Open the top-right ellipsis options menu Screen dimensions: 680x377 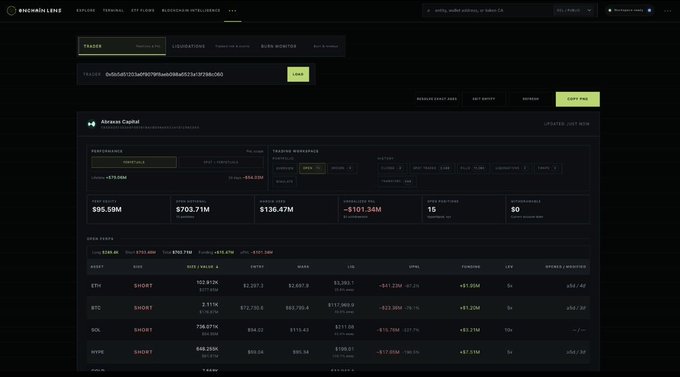pos(667,11)
